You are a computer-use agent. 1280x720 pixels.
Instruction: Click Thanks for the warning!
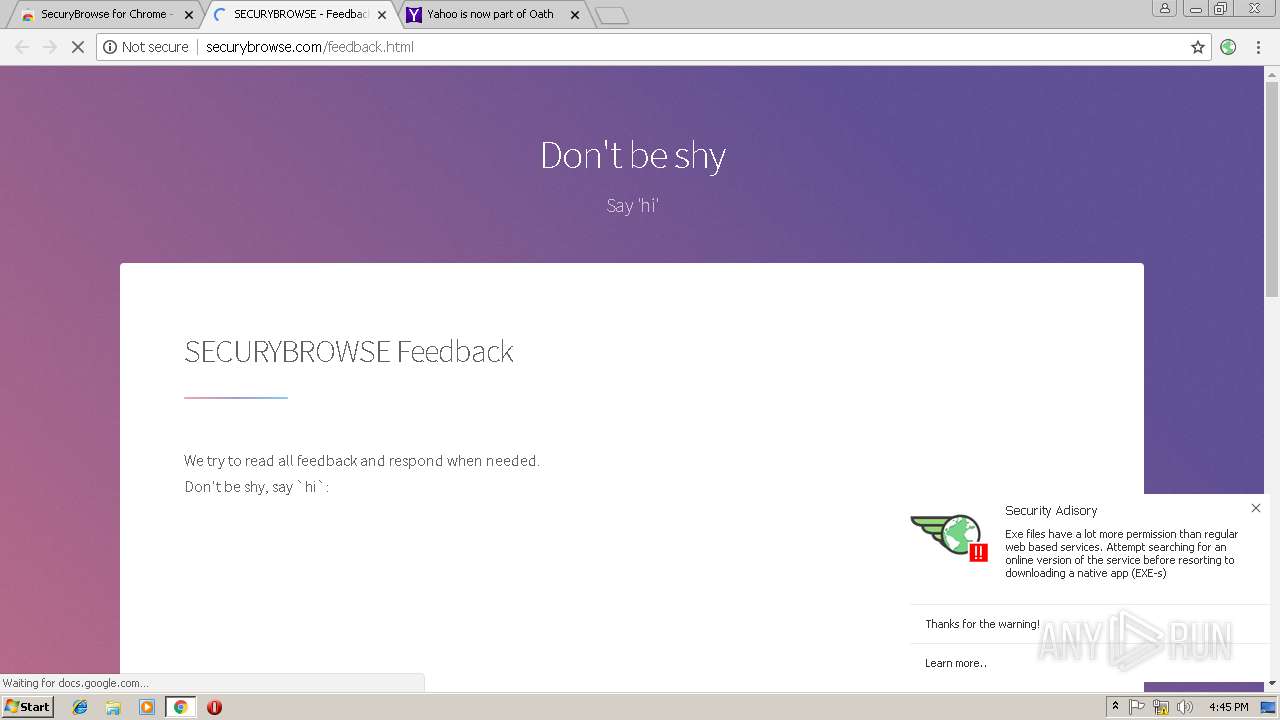(x=982, y=624)
